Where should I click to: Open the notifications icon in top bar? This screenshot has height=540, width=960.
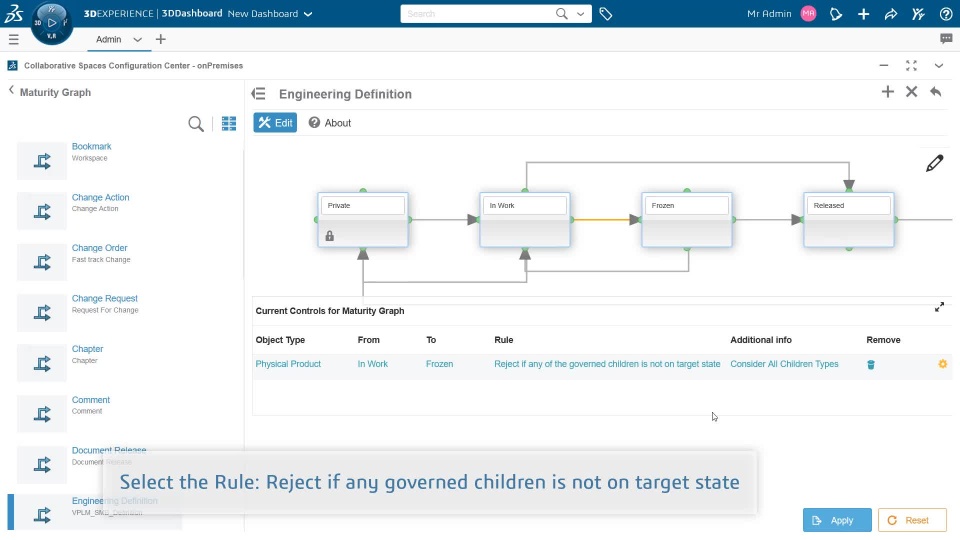tap(836, 13)
